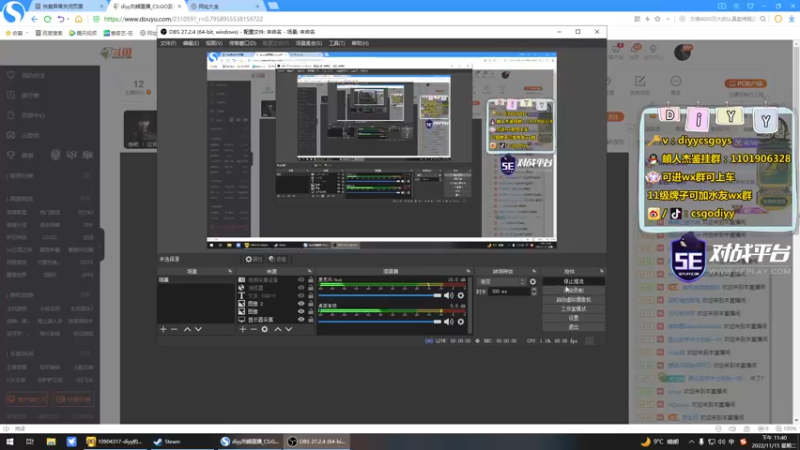Viewport: 800px width, 450px height.
Task: Lock the 显示器采集 source
Action: (x=311, y=319)
